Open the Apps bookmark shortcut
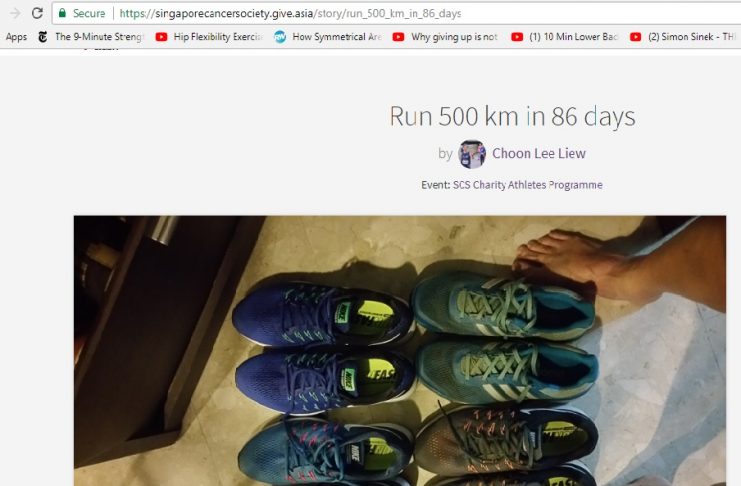Screen dimensions: 741x486 16,37
